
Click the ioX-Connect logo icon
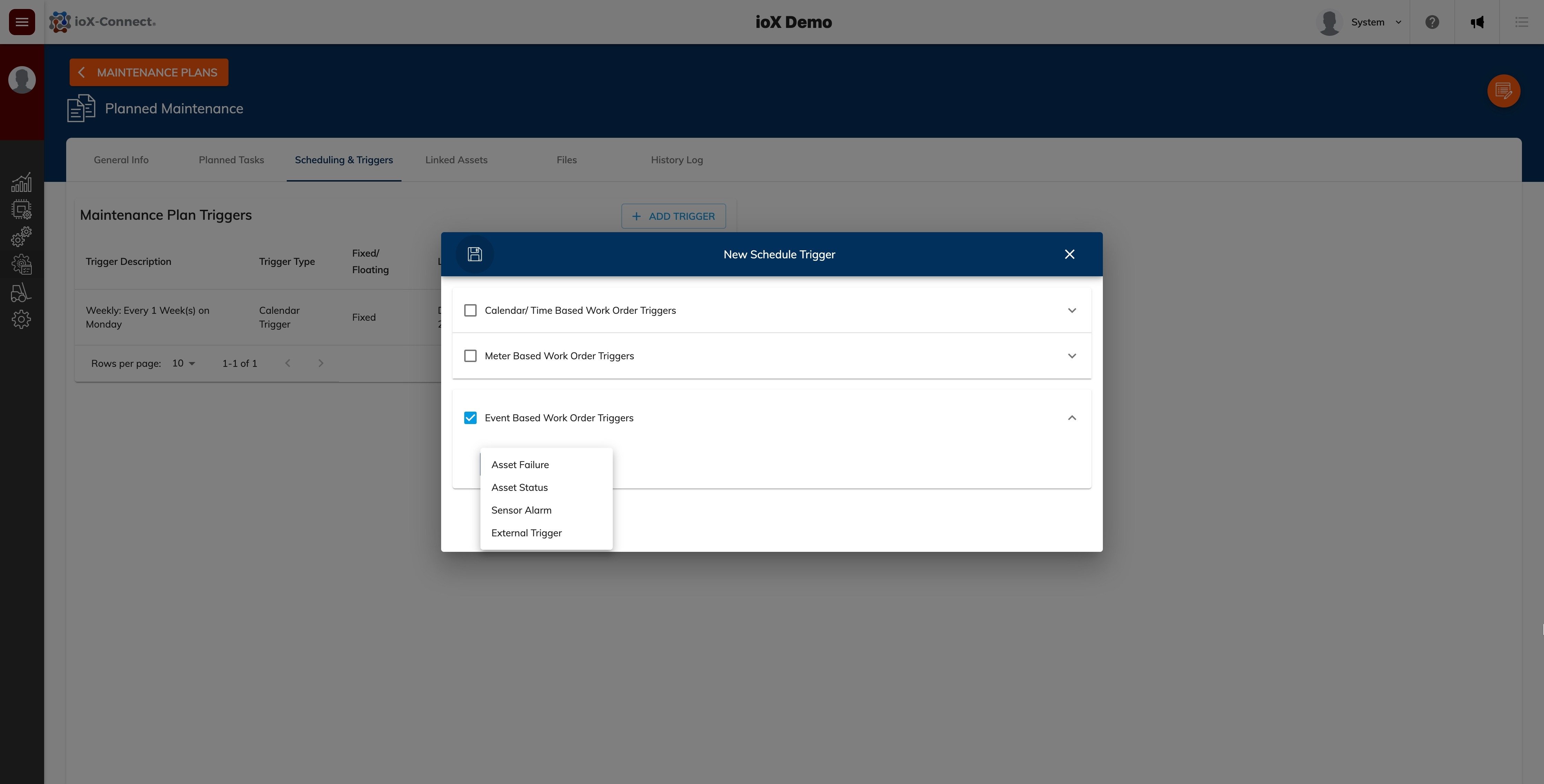(60, 21)
